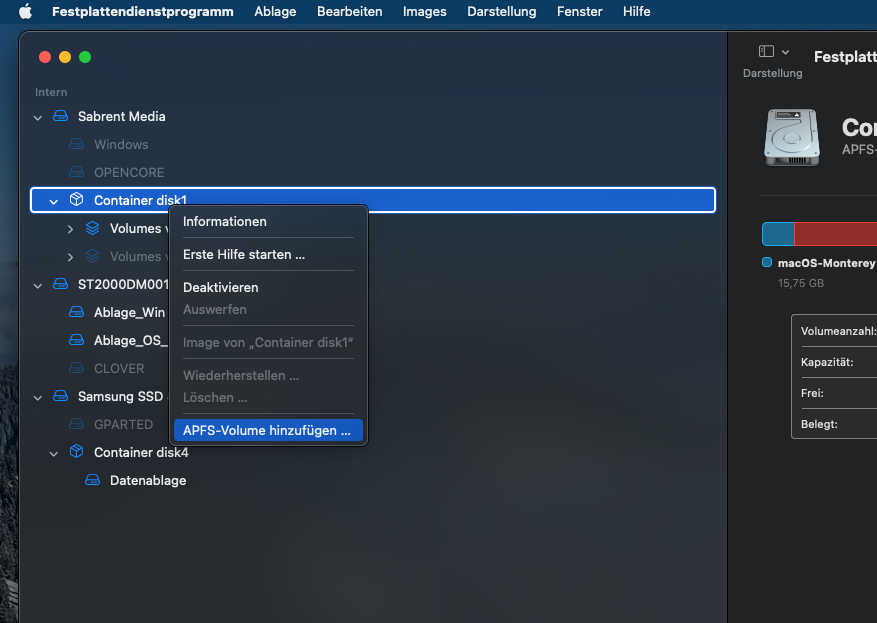Click the red segment of usage bar
Screen dimensions: 877x623
click(836, 234)
